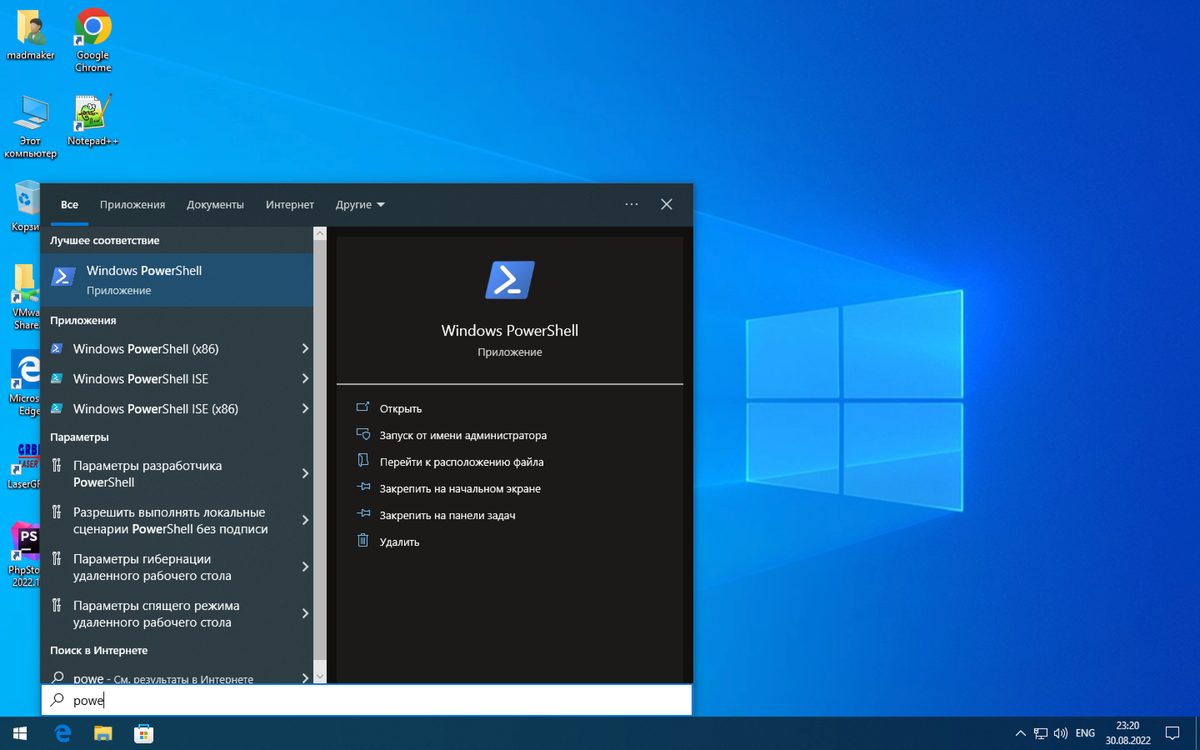Expand 'Разрешить выполнять локальные сценарии' chevron
Viewport: 1200px width, 750px height.
click(x=305, y=520)
